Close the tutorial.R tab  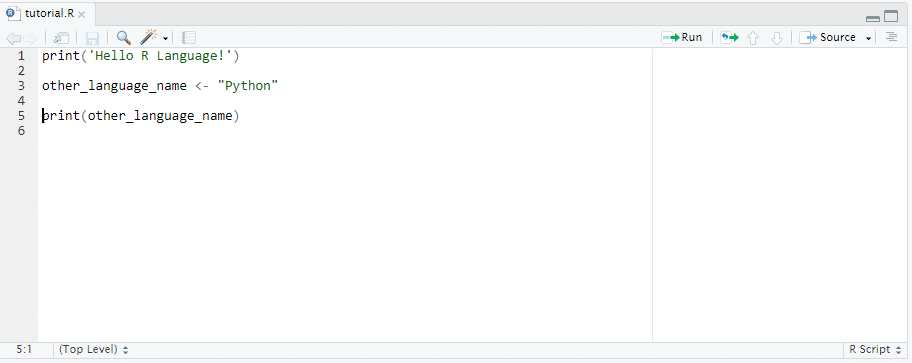click(x=81, y=15)
